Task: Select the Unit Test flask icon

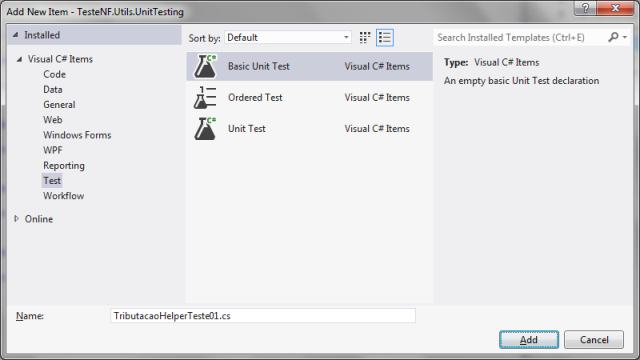Action: click(x=205, y=129)
